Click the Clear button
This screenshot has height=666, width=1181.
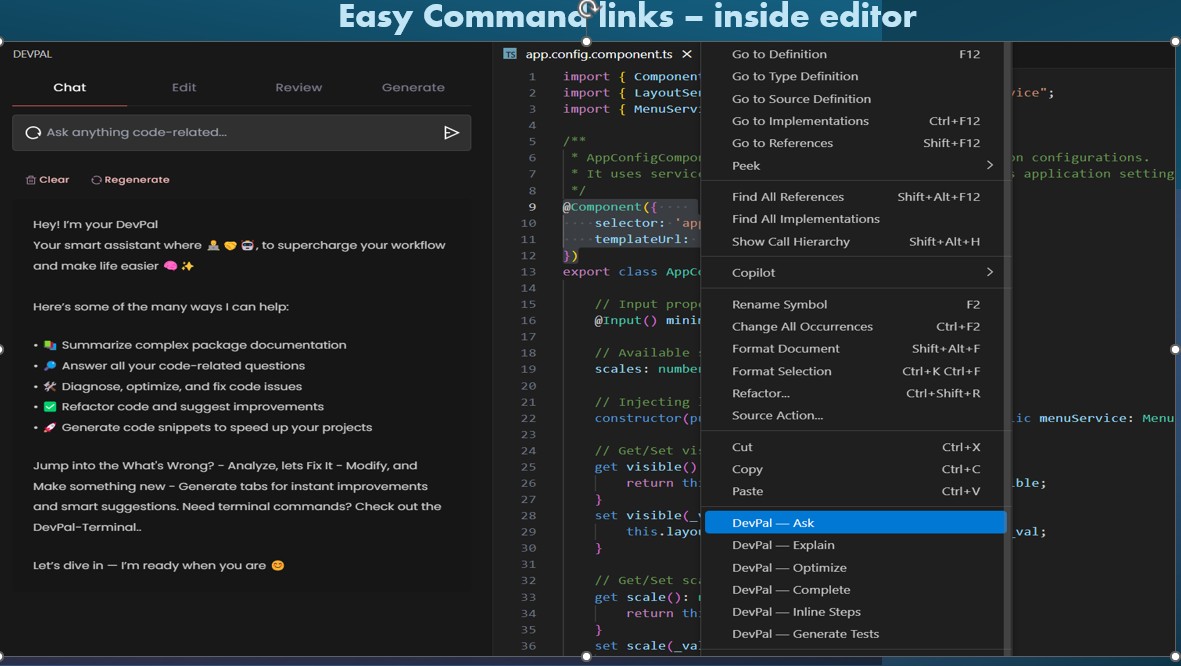tap(47, 180)
